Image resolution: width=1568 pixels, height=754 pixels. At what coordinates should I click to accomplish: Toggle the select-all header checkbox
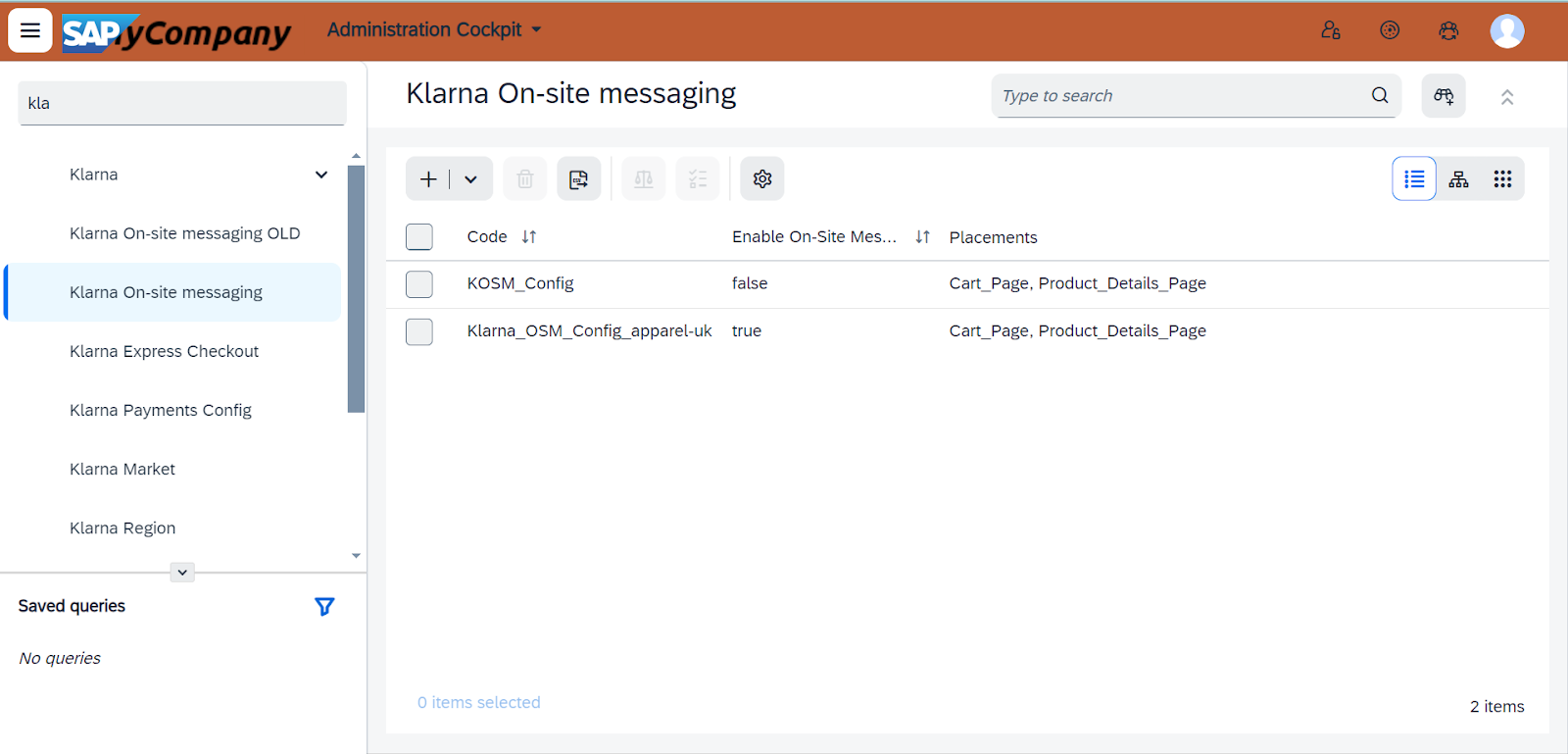(x=419, y=236)
